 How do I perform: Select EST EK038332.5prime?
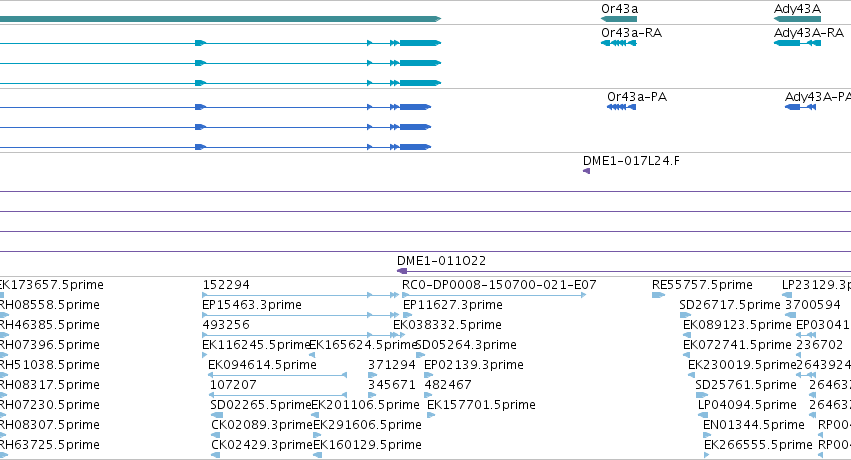click(x=447, y=325)
